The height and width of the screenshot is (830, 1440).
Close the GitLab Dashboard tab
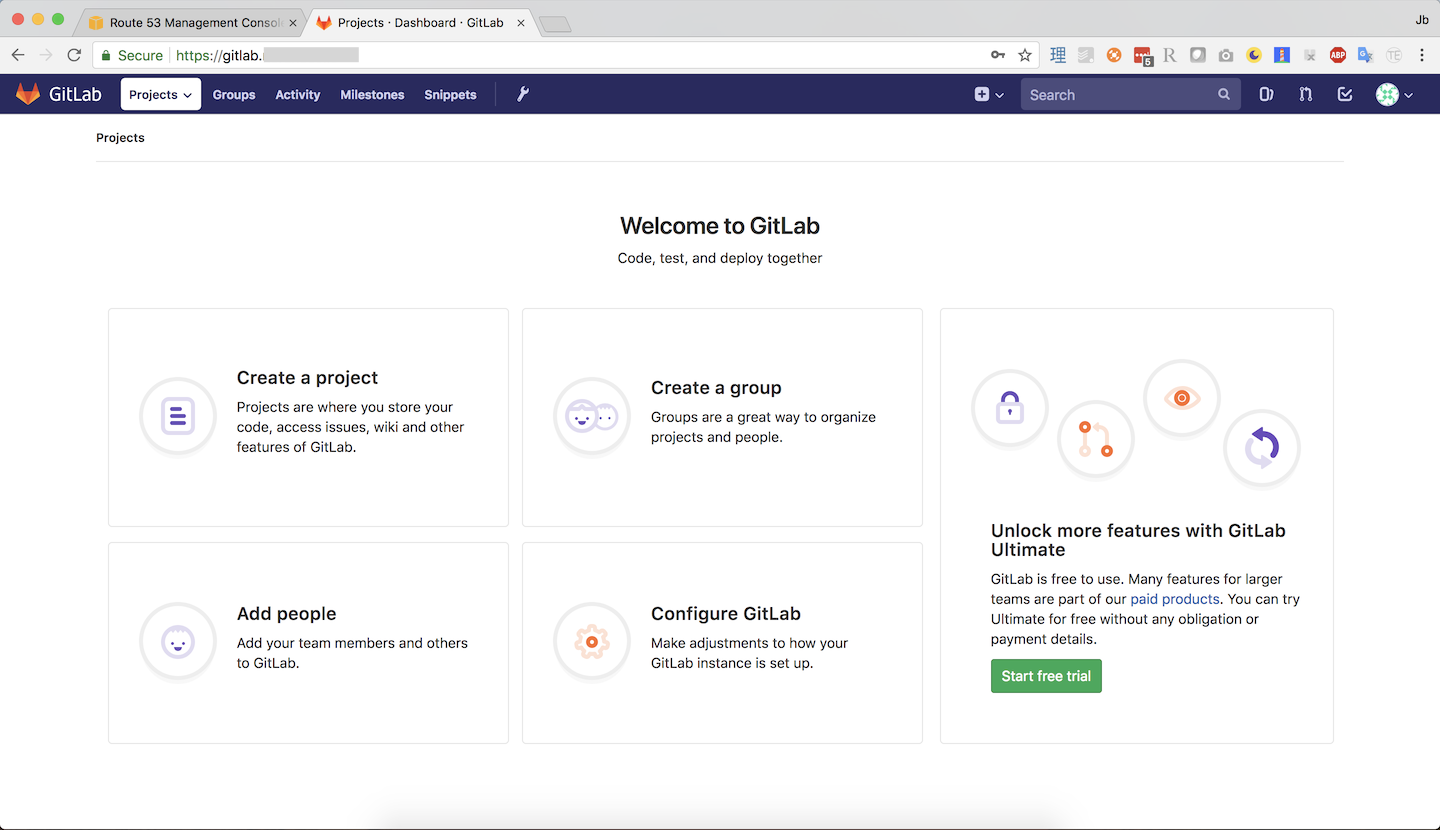pyautogui.click(x=520, y=23)
